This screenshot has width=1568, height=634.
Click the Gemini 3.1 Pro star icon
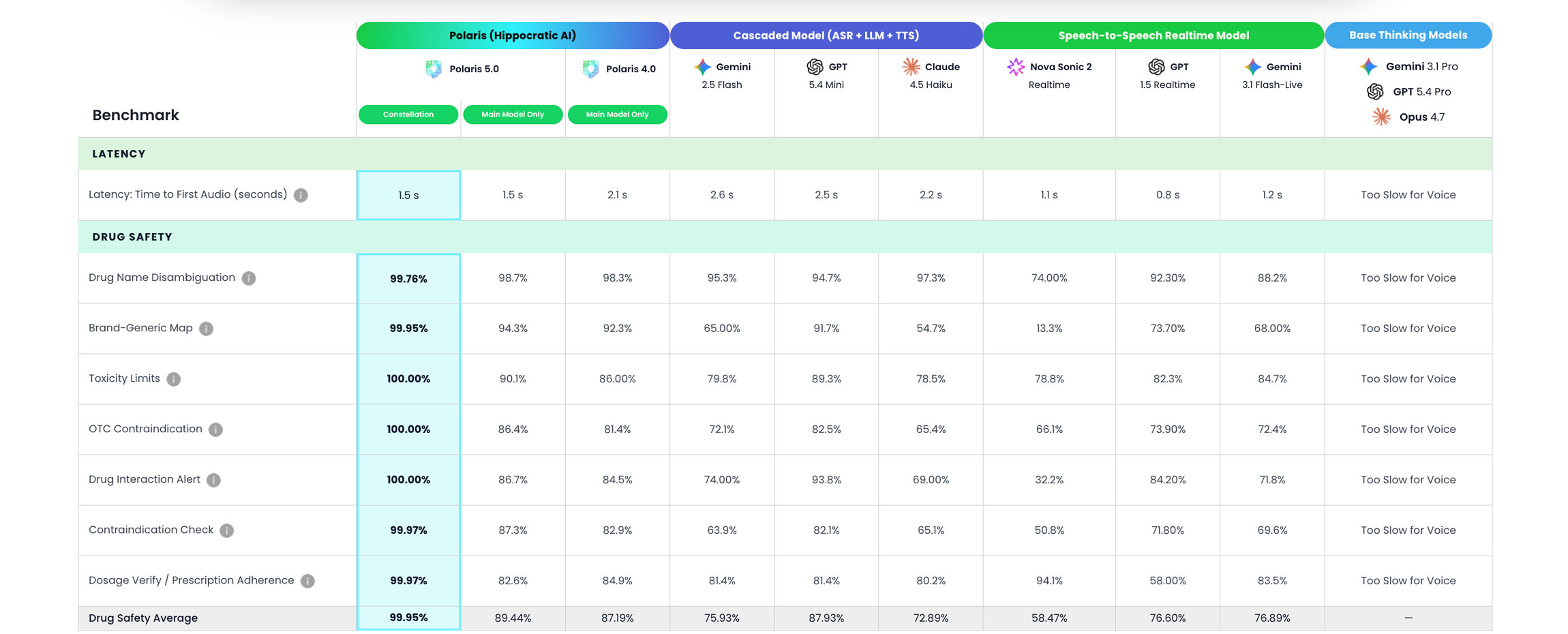(1368, 66)
